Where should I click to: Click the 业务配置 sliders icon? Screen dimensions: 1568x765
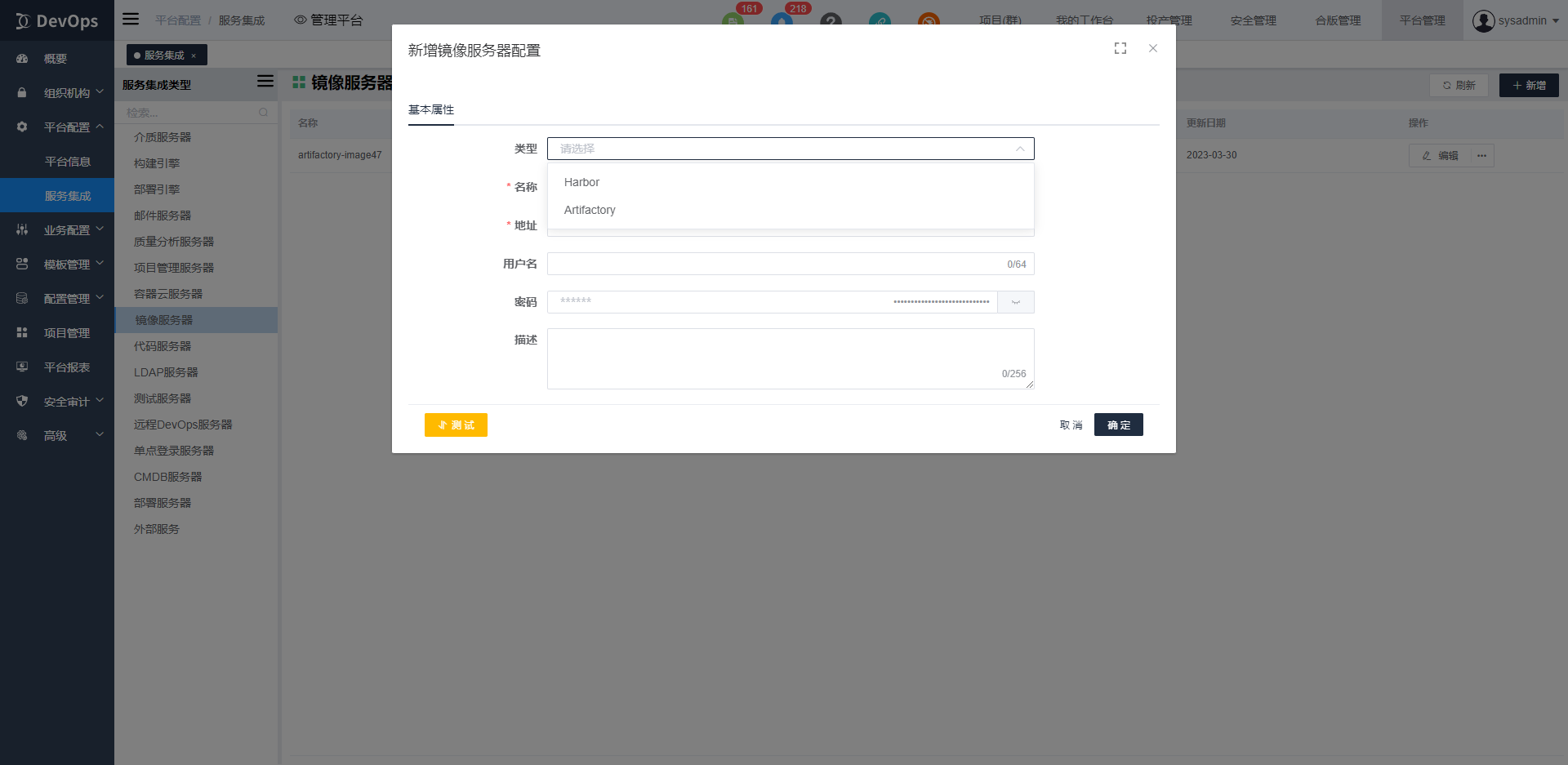22,230
